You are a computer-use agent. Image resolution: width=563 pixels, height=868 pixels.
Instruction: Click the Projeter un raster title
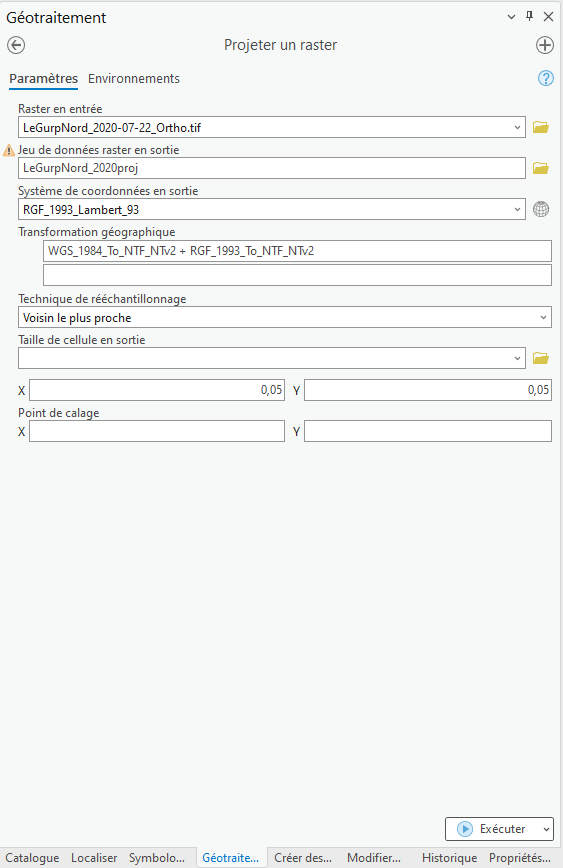[x=280, y=45]
